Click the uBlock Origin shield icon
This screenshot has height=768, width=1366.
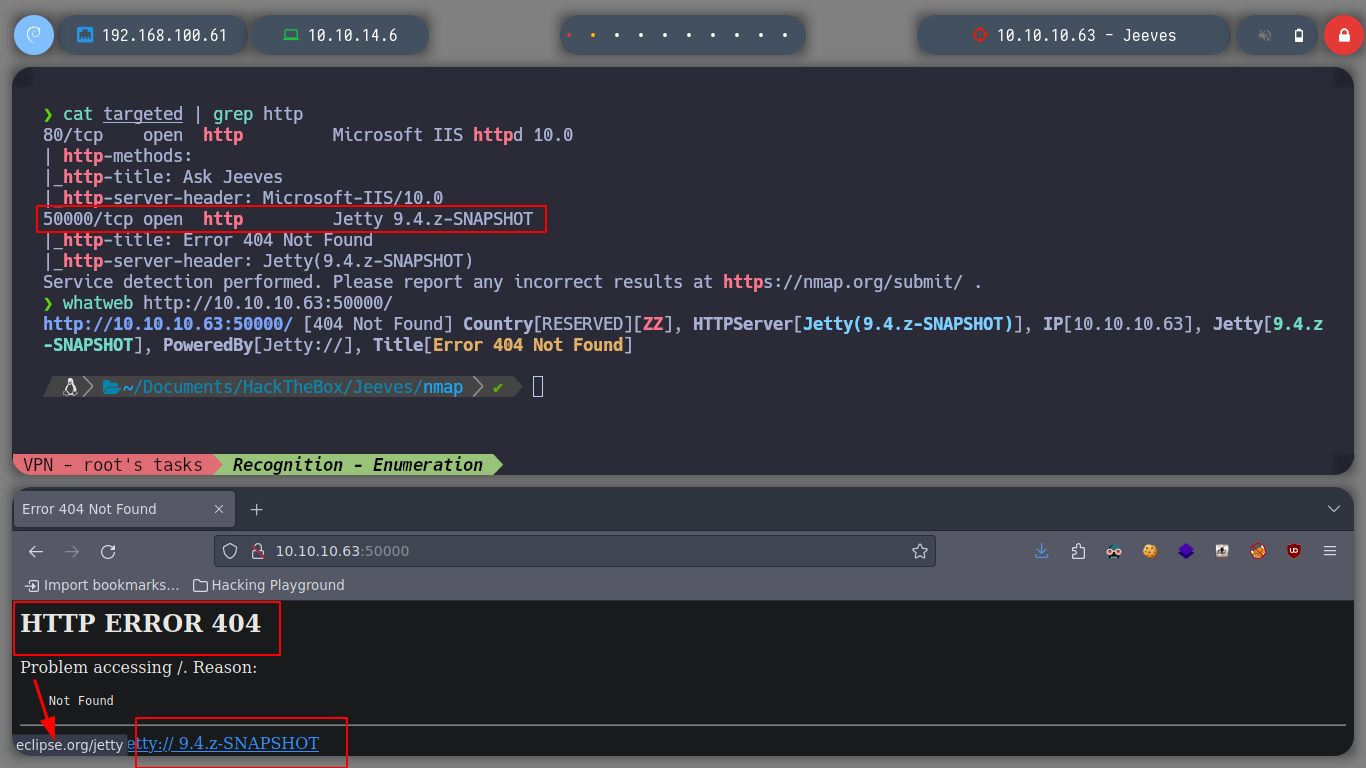tap(1294, 551)
